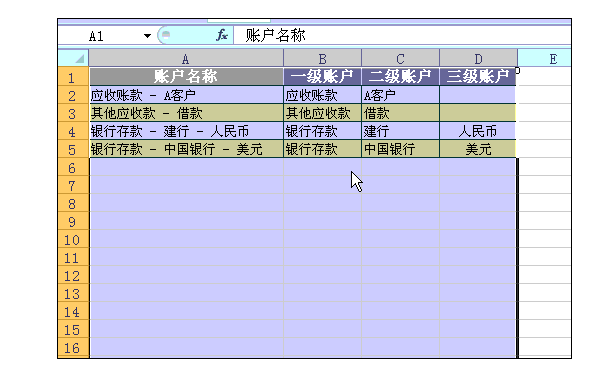Screen dimensions: 606x377
Task: Select row 10 header
Action: click(73, 240)
